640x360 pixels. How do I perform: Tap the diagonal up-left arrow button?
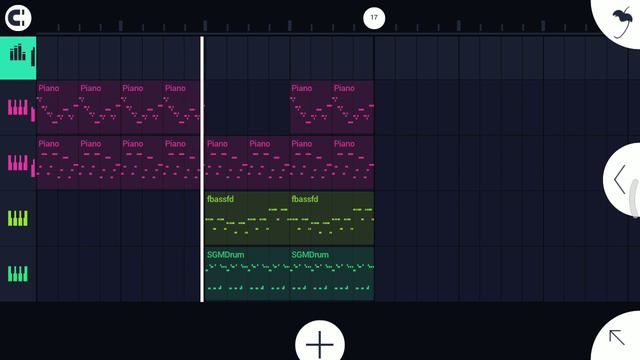[x=616, y=338]
